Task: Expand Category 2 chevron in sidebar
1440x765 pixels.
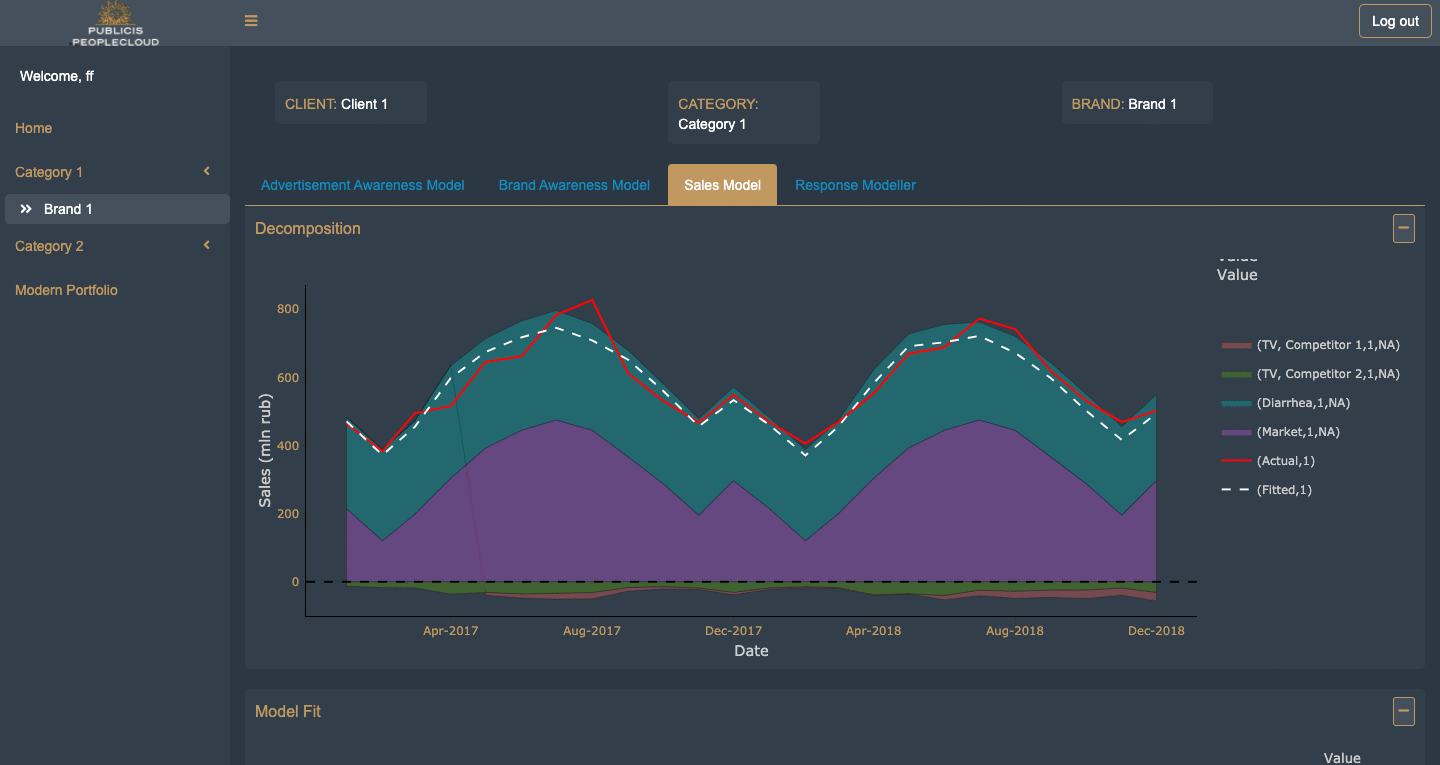Action: tap(207, 246)
